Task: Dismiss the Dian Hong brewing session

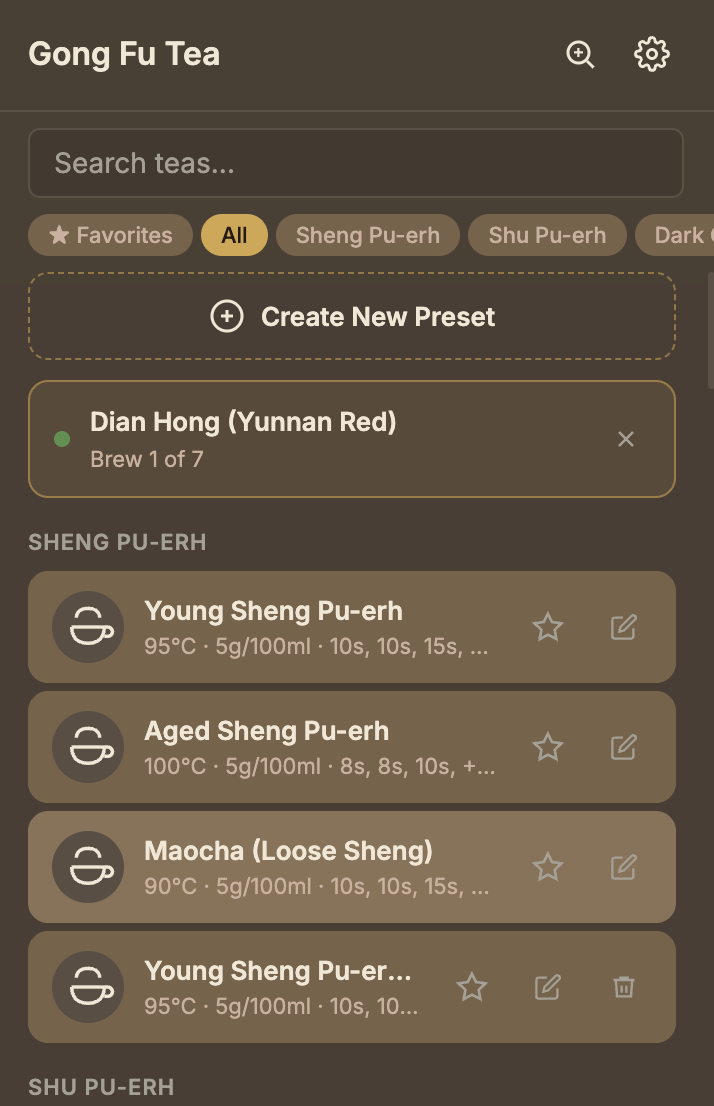Action: pyautogui.click(x=626, y=439)
